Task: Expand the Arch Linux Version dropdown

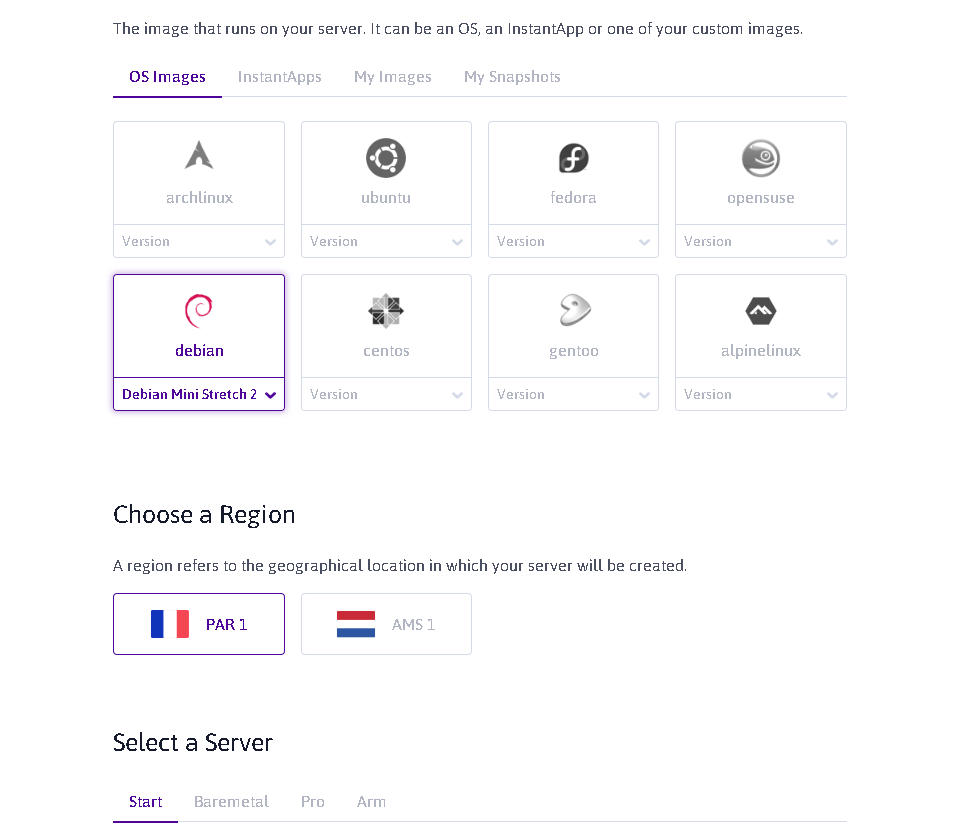Action: (199, 241)
